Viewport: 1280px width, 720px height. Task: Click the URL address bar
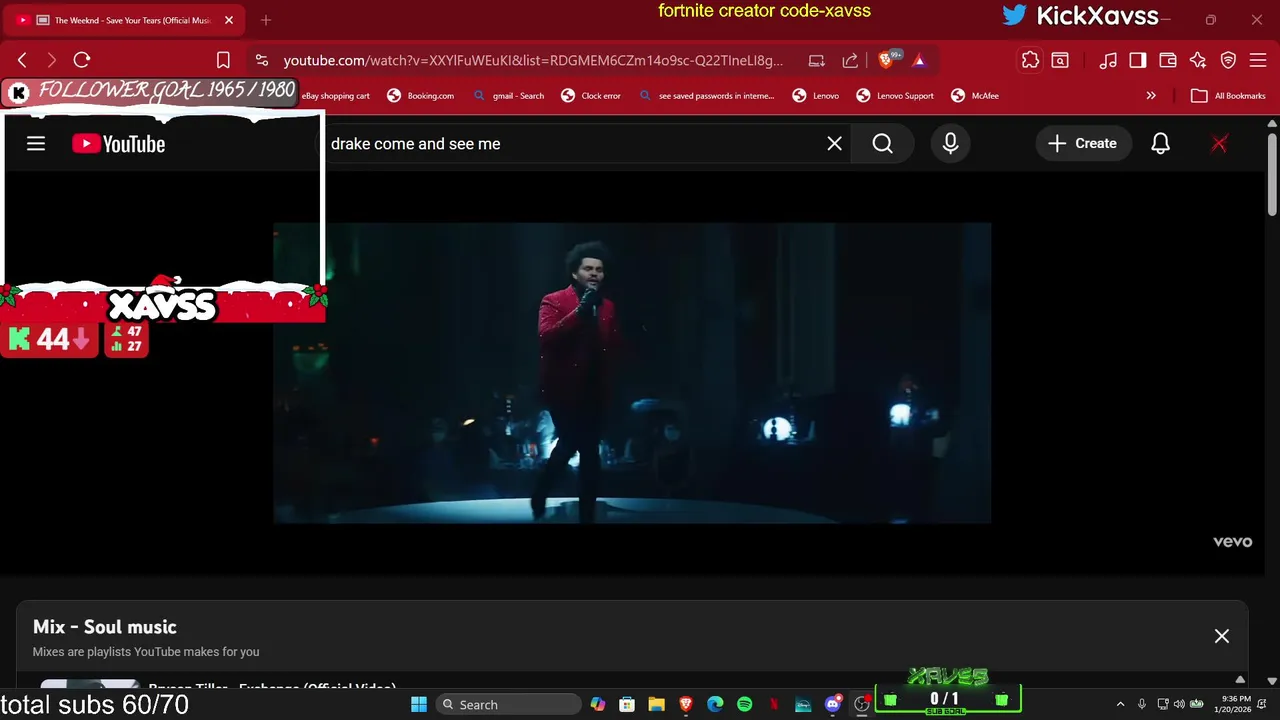(x=533, y=60)
